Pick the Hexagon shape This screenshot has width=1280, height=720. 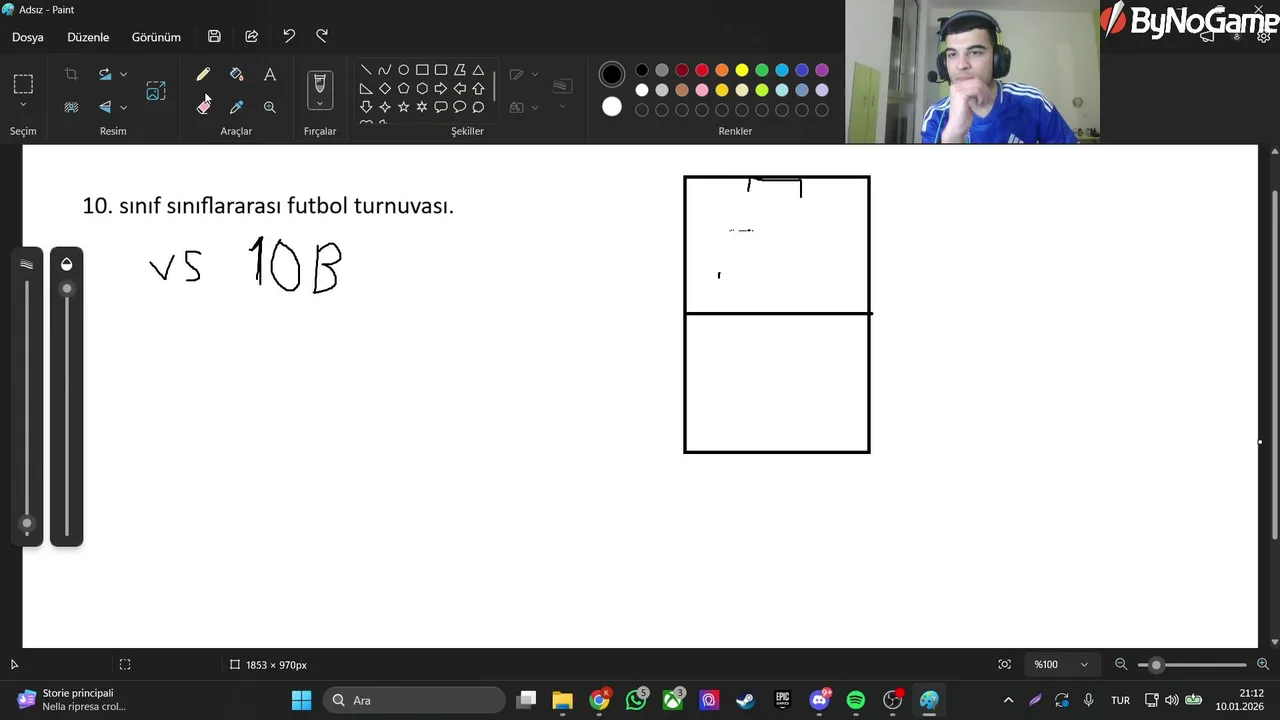pos(422,88)
